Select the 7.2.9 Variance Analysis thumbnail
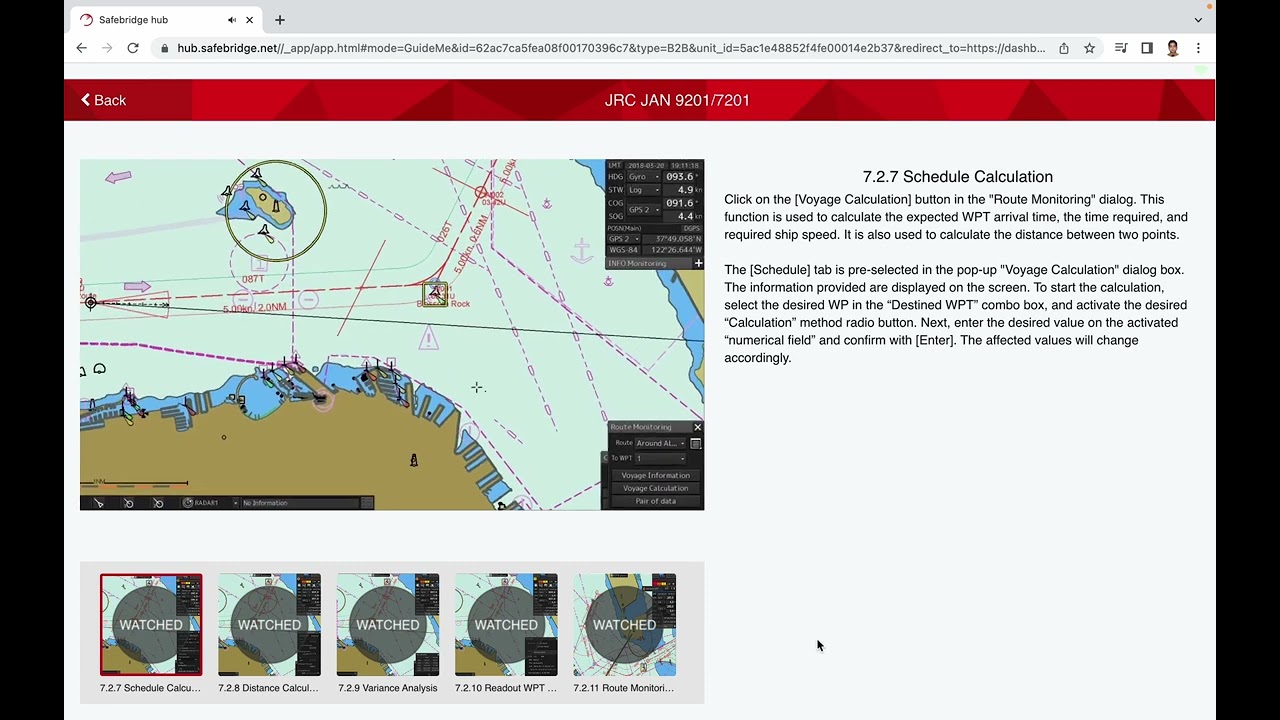1280x720 pixels. [388, 625]
